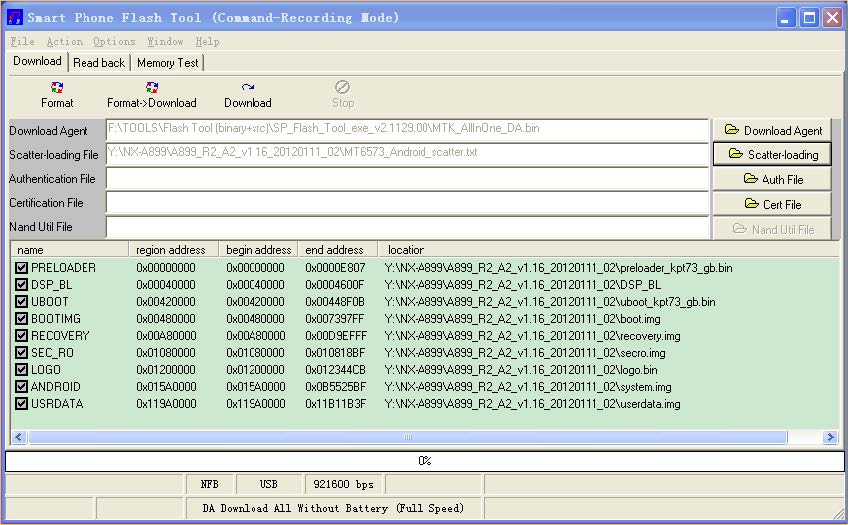Uncheck the LOGO checkbox

click(21, 370)
